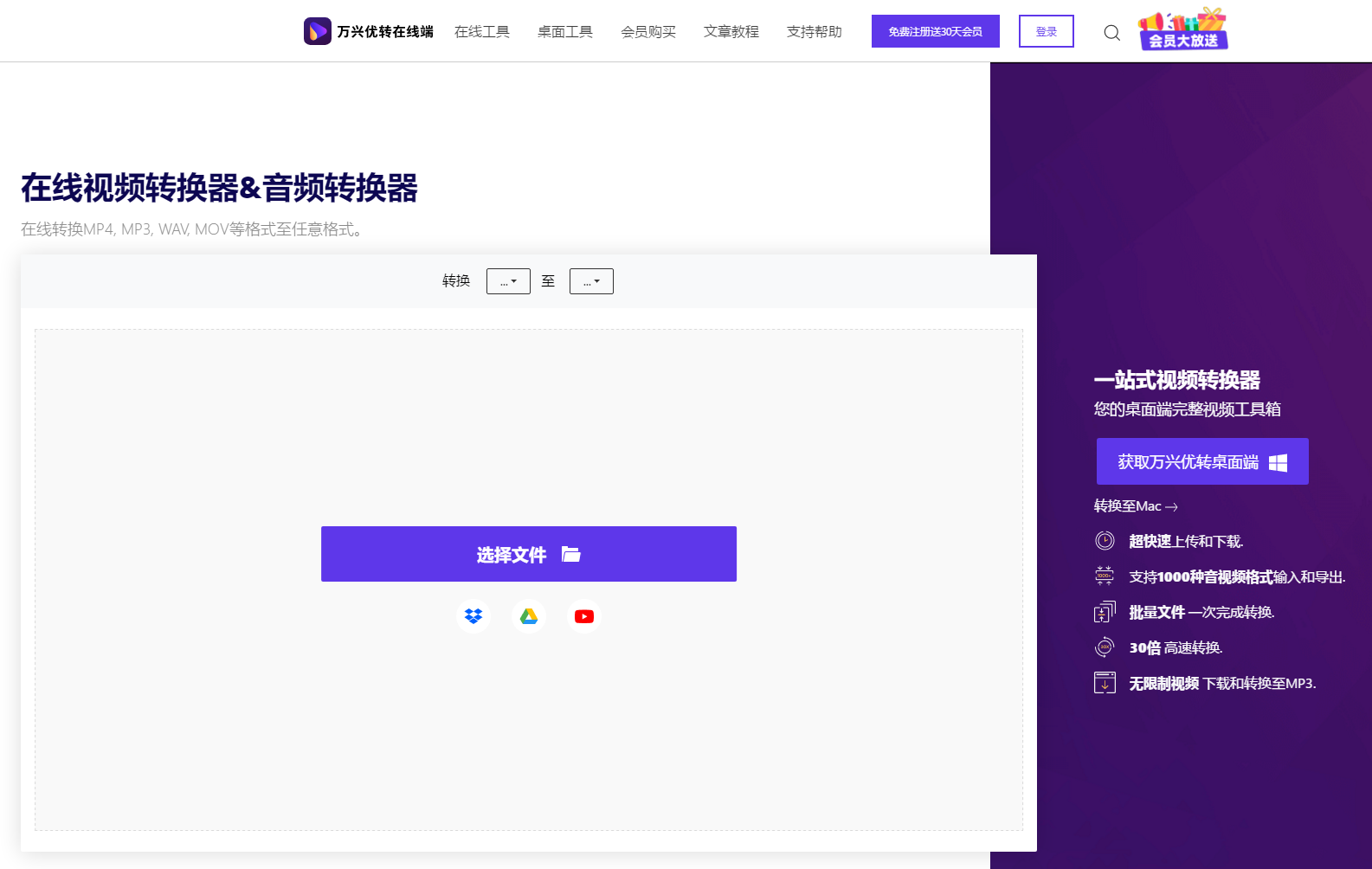Open the target format dropdown after 至
Screen dimensions: 1372x869
point(591,281)
